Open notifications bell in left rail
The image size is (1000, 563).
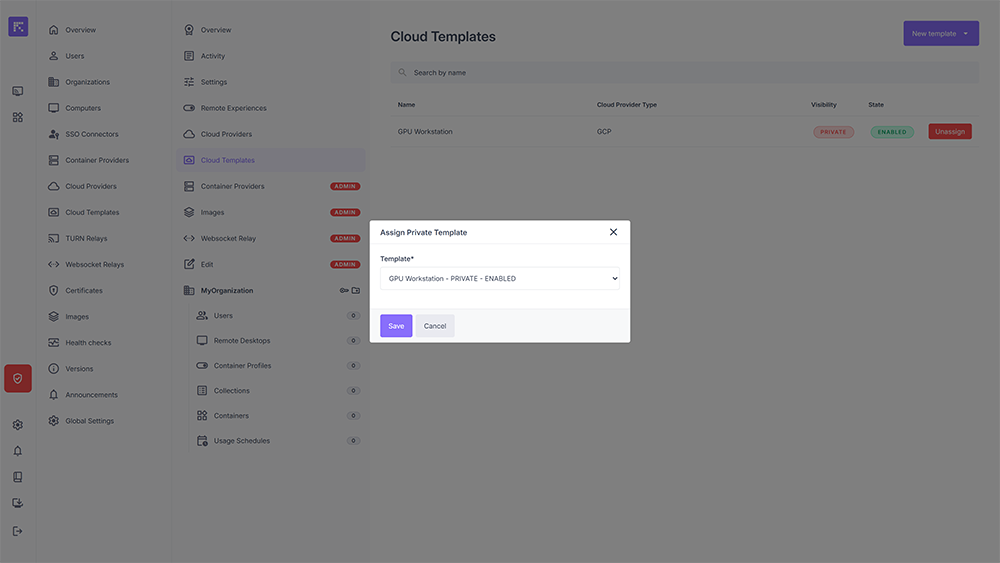18,451
